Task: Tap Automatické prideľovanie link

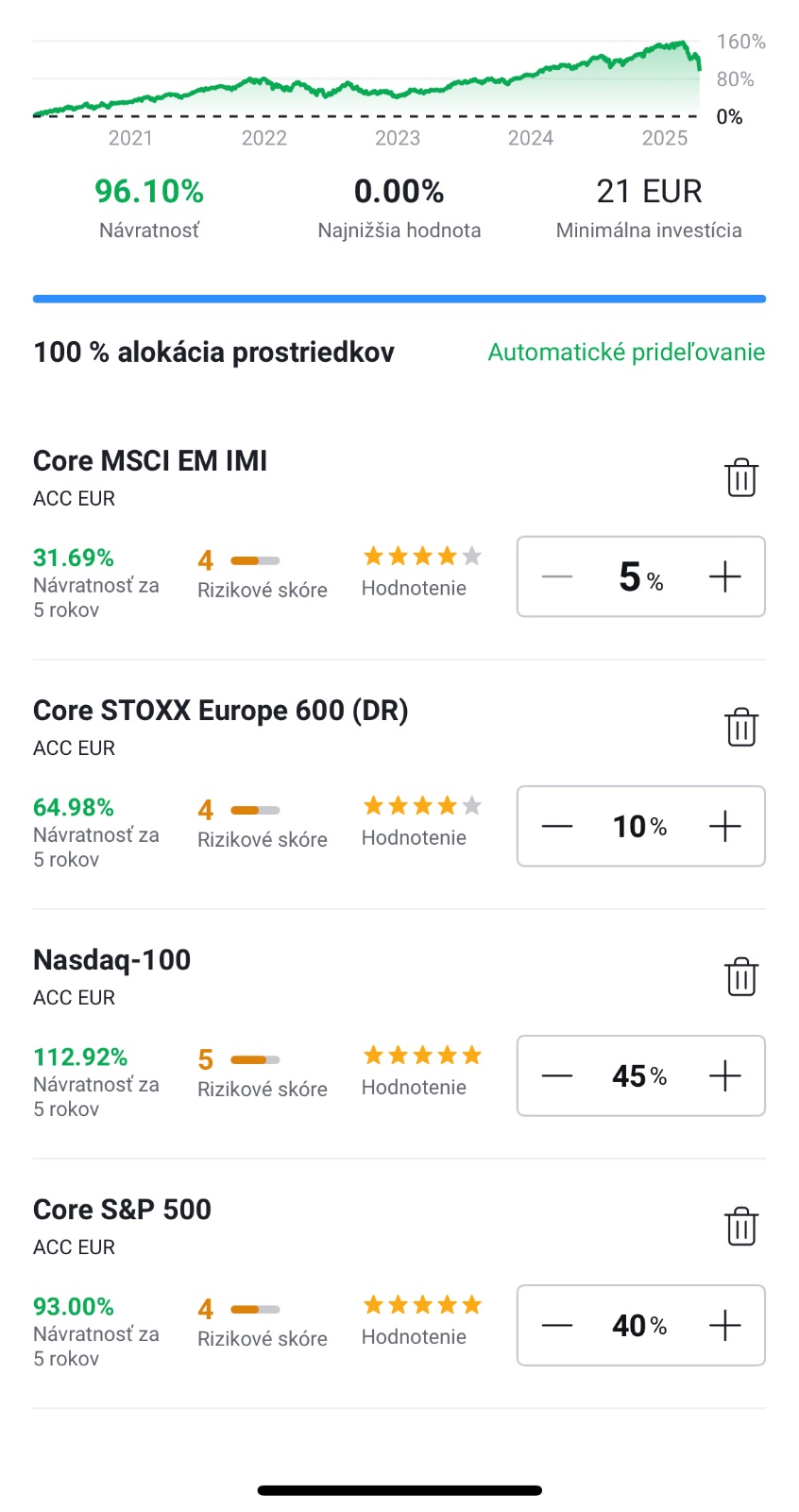Action: (626, 352)
